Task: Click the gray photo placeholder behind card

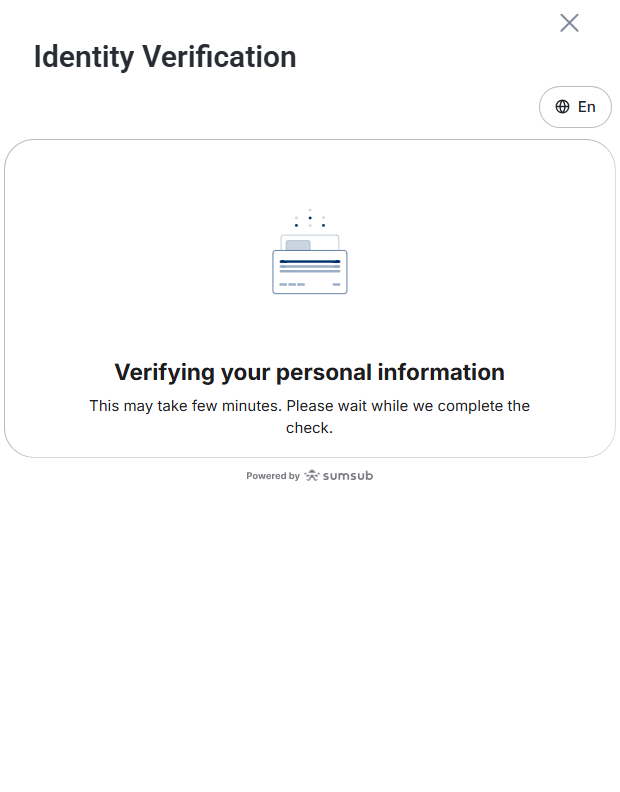Action: point(298,245)
